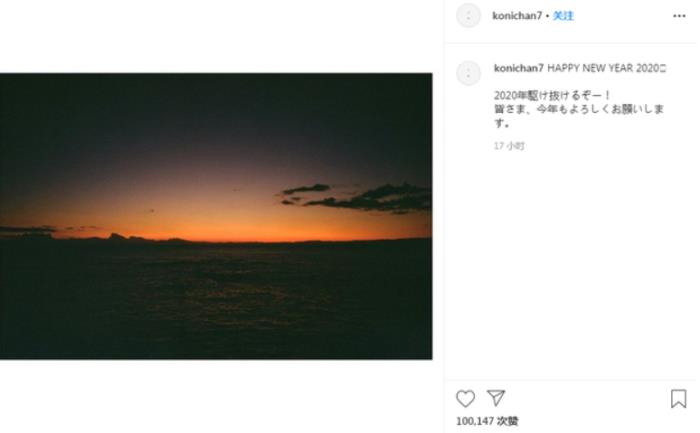Share the post via paper plane icon
Viewport: 700px width, 433px height.
click(x=496, y=398)
